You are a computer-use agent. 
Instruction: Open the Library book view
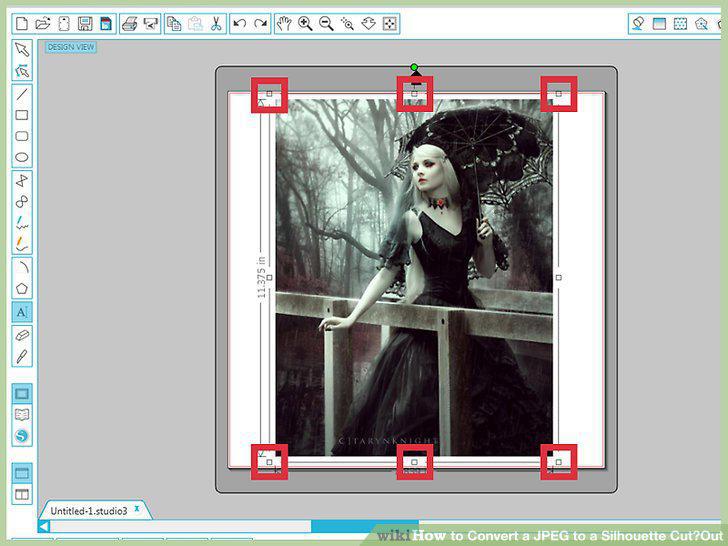coord(22,415)
